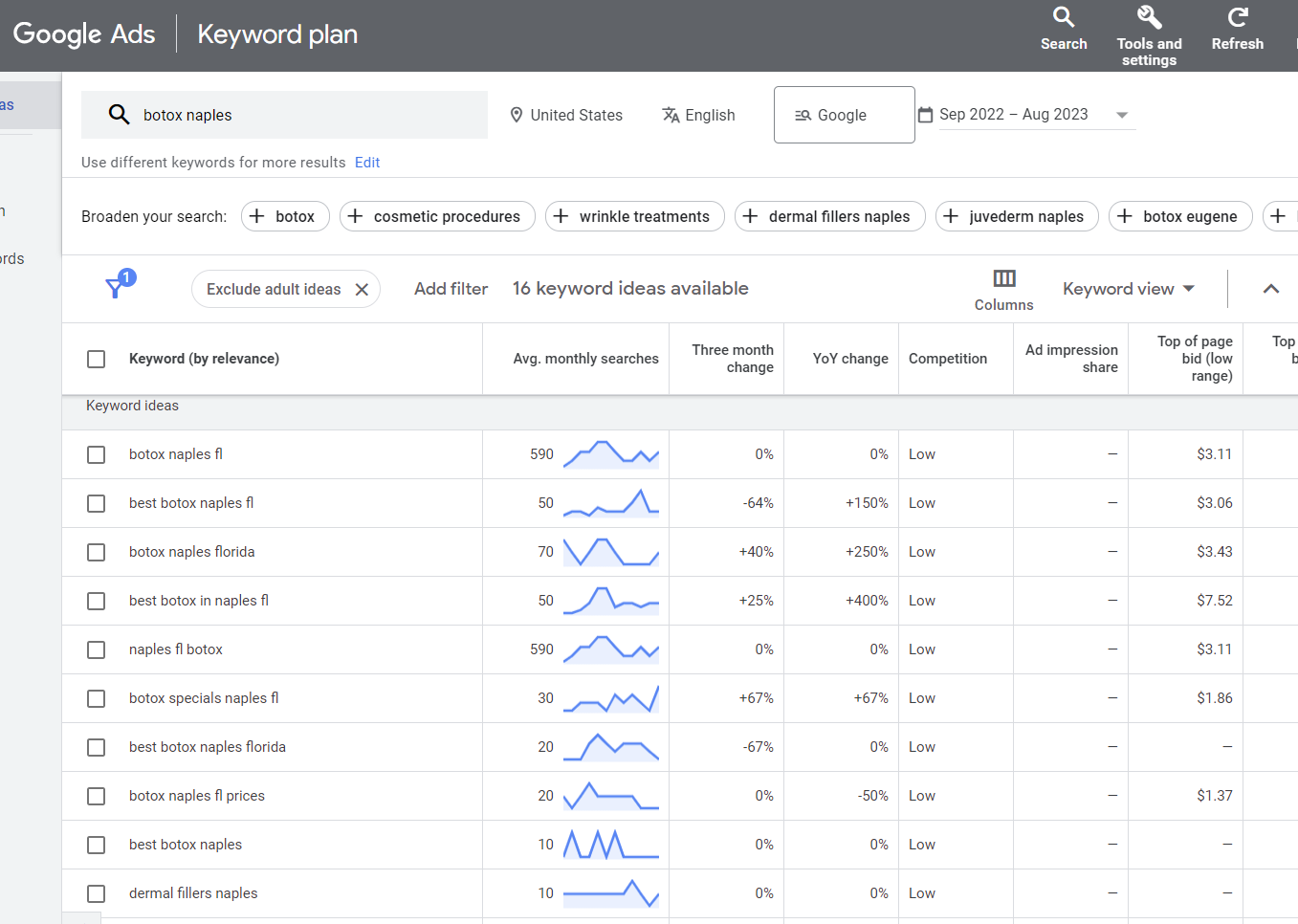Click the translate icon next to English
The width and height of the screenshot is (1298, 924).
pyautogui.click(x=671, y=115)
